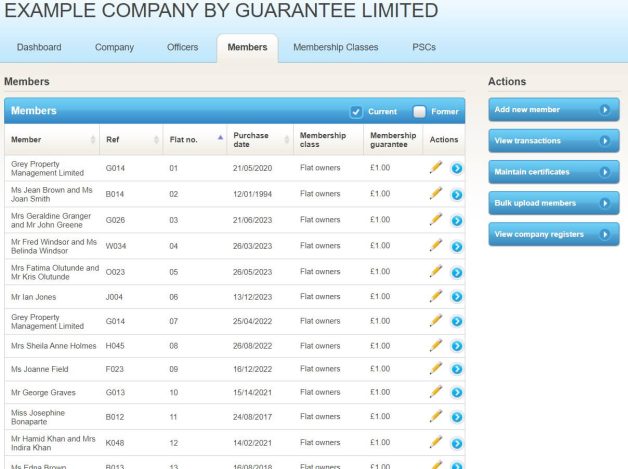The image size is (628, 469).
Task: Edit flat 03 member with pencil icon
Action: 436,219
